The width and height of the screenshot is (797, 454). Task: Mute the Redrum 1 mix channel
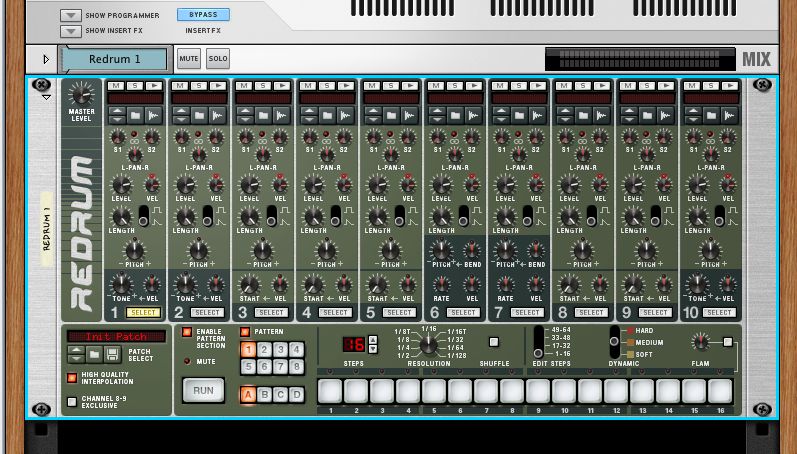pos(189,58)
